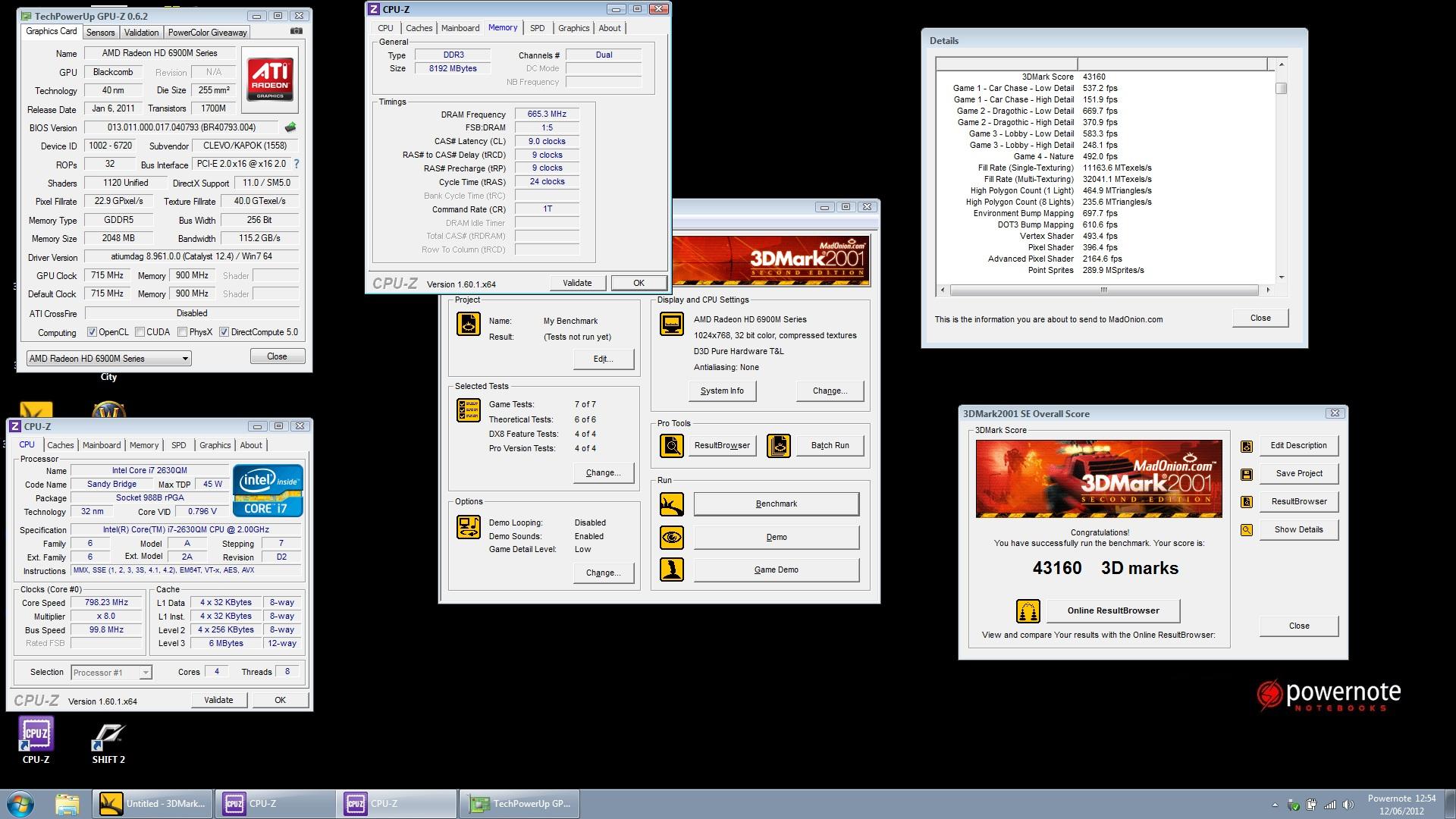Click the Selected Tests checklist icon
Image resolution: width=1456 pixels, height=819 pixels.
click(468, 410)
